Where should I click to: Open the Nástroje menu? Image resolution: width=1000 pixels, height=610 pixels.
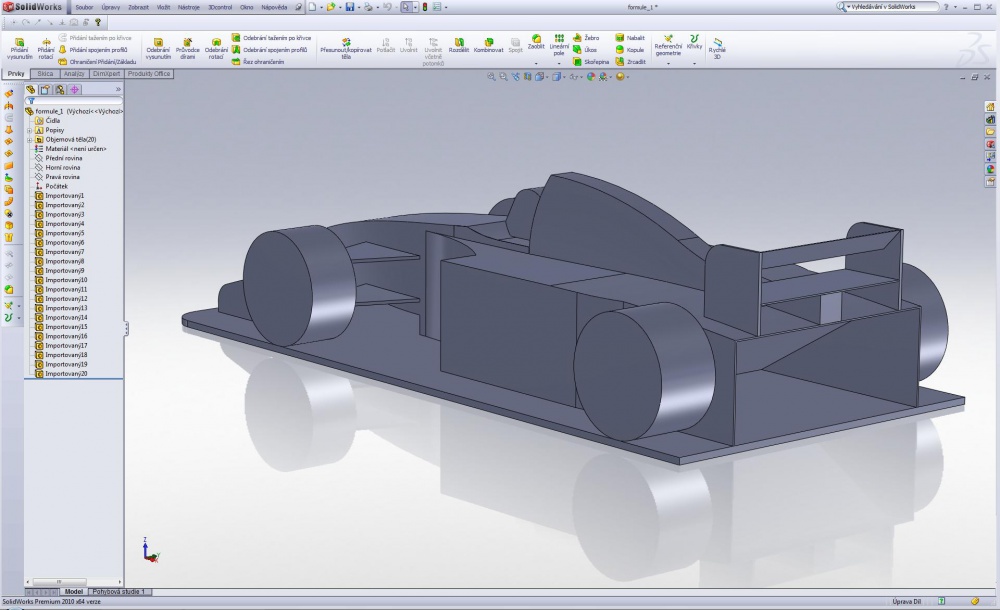(x=188, y=7)
